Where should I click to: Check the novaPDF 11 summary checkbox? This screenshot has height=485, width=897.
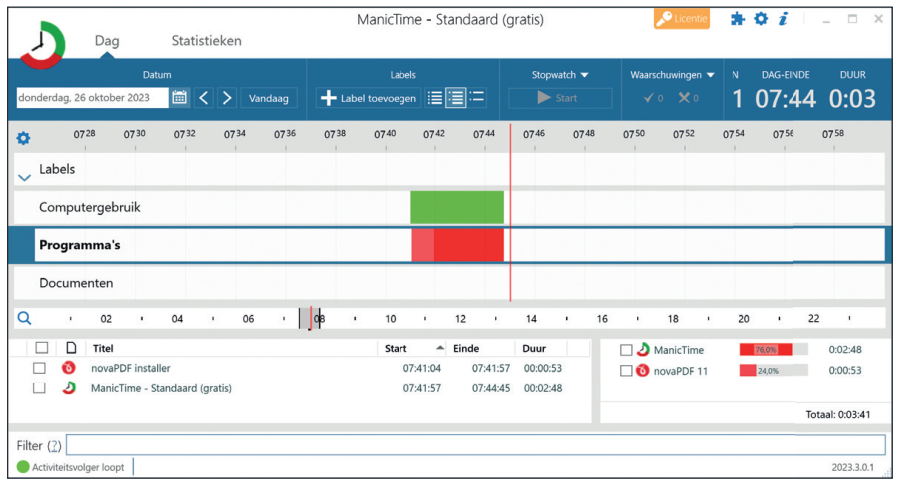point(626,371)
